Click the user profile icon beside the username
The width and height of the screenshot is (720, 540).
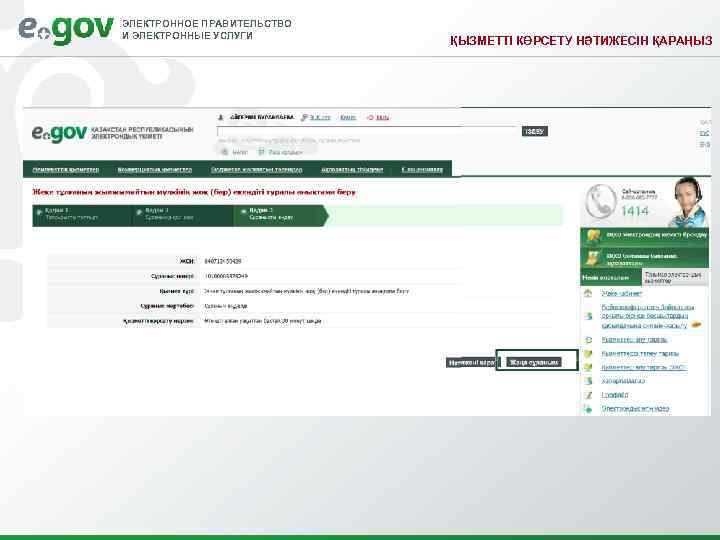pyautogui.click(x=220, y=118)
